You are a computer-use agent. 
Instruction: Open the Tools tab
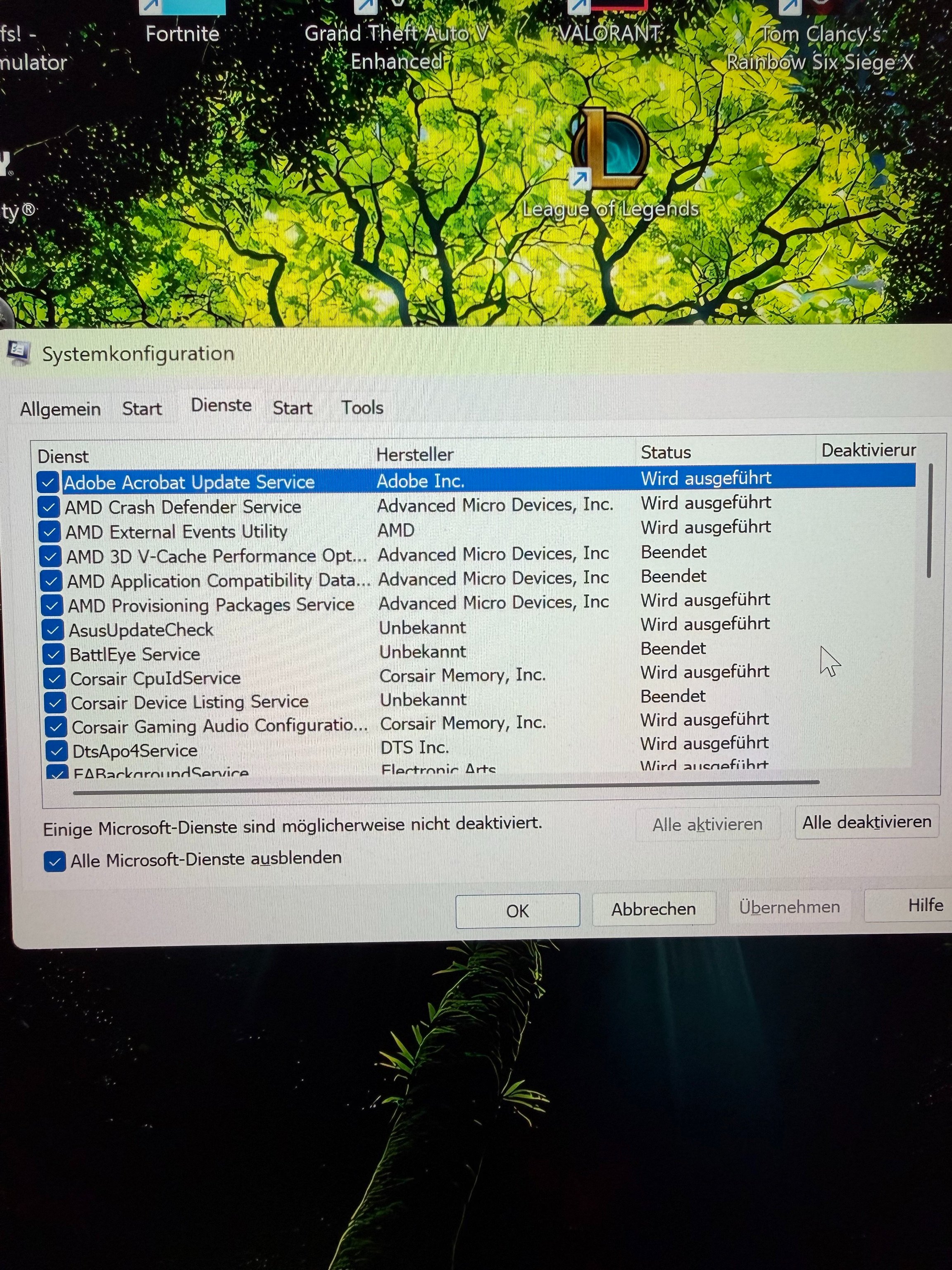362,407
